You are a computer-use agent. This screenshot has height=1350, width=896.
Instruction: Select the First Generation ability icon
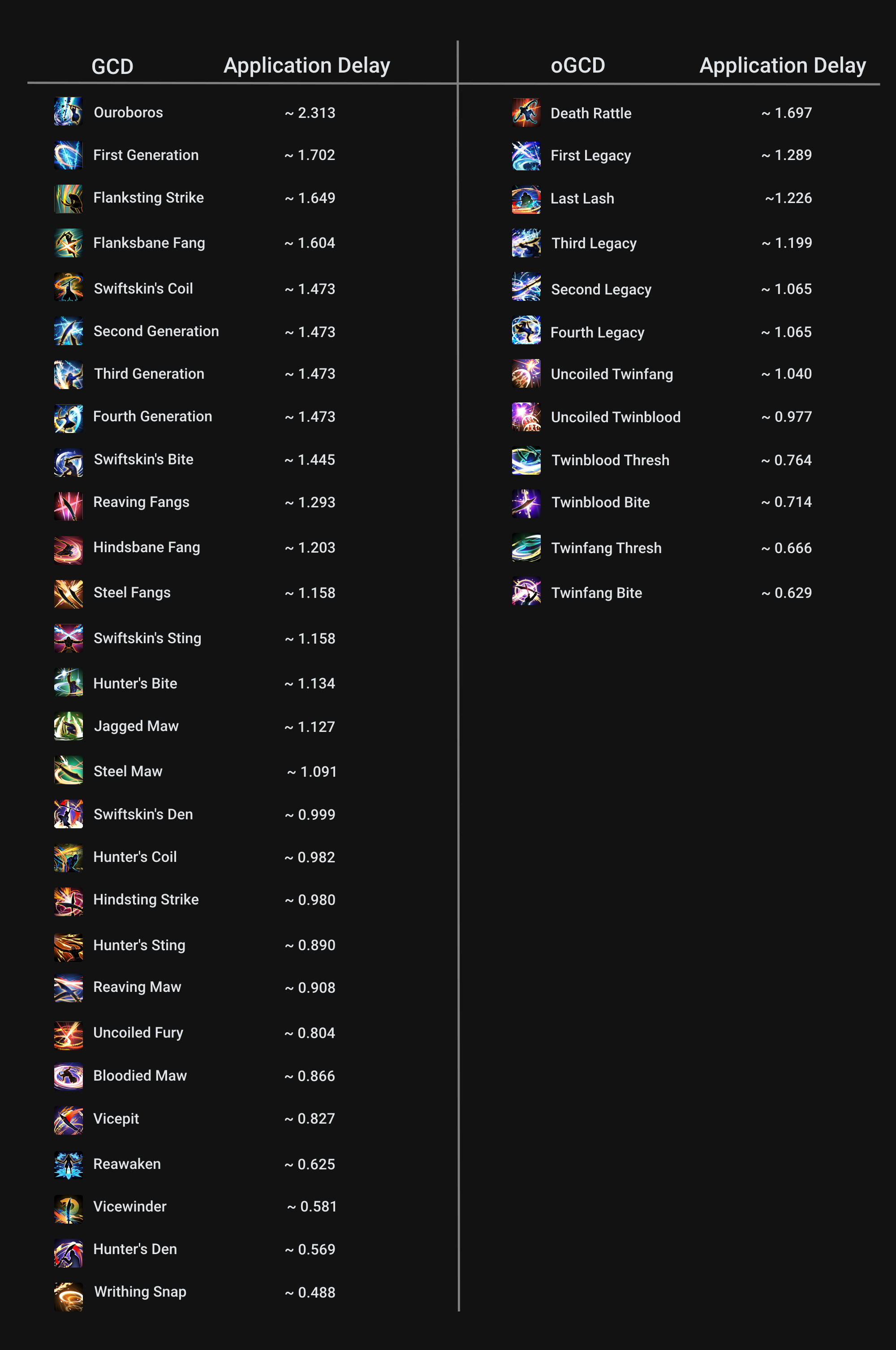click(x=69, y=155)
